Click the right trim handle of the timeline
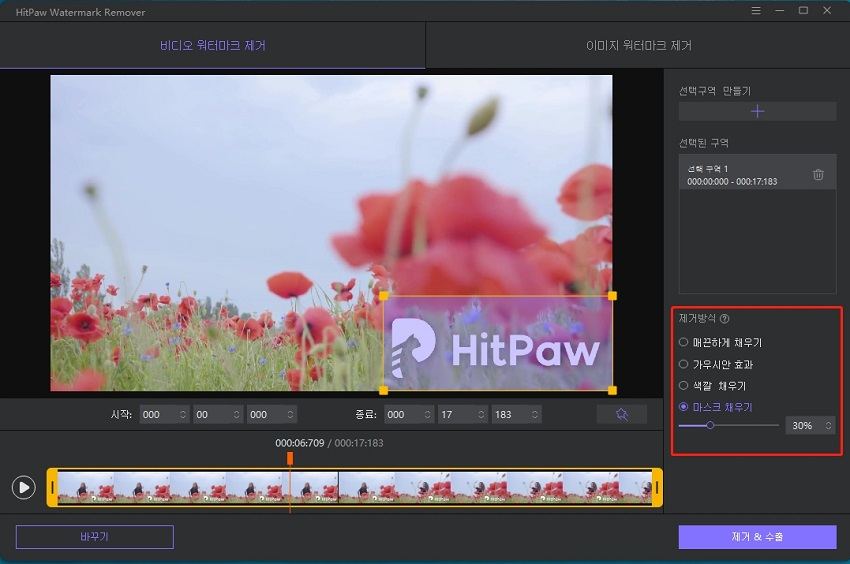This screenshot has width=850, height=564. click(657, 488)
